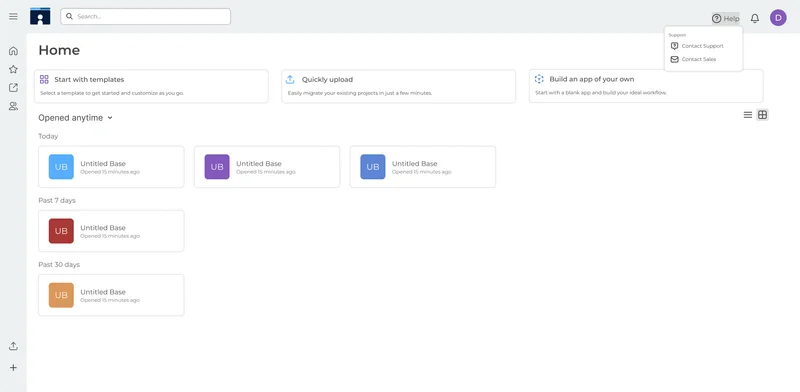
Task: Open the notifications bell icon
Action: tap(755, 18)
